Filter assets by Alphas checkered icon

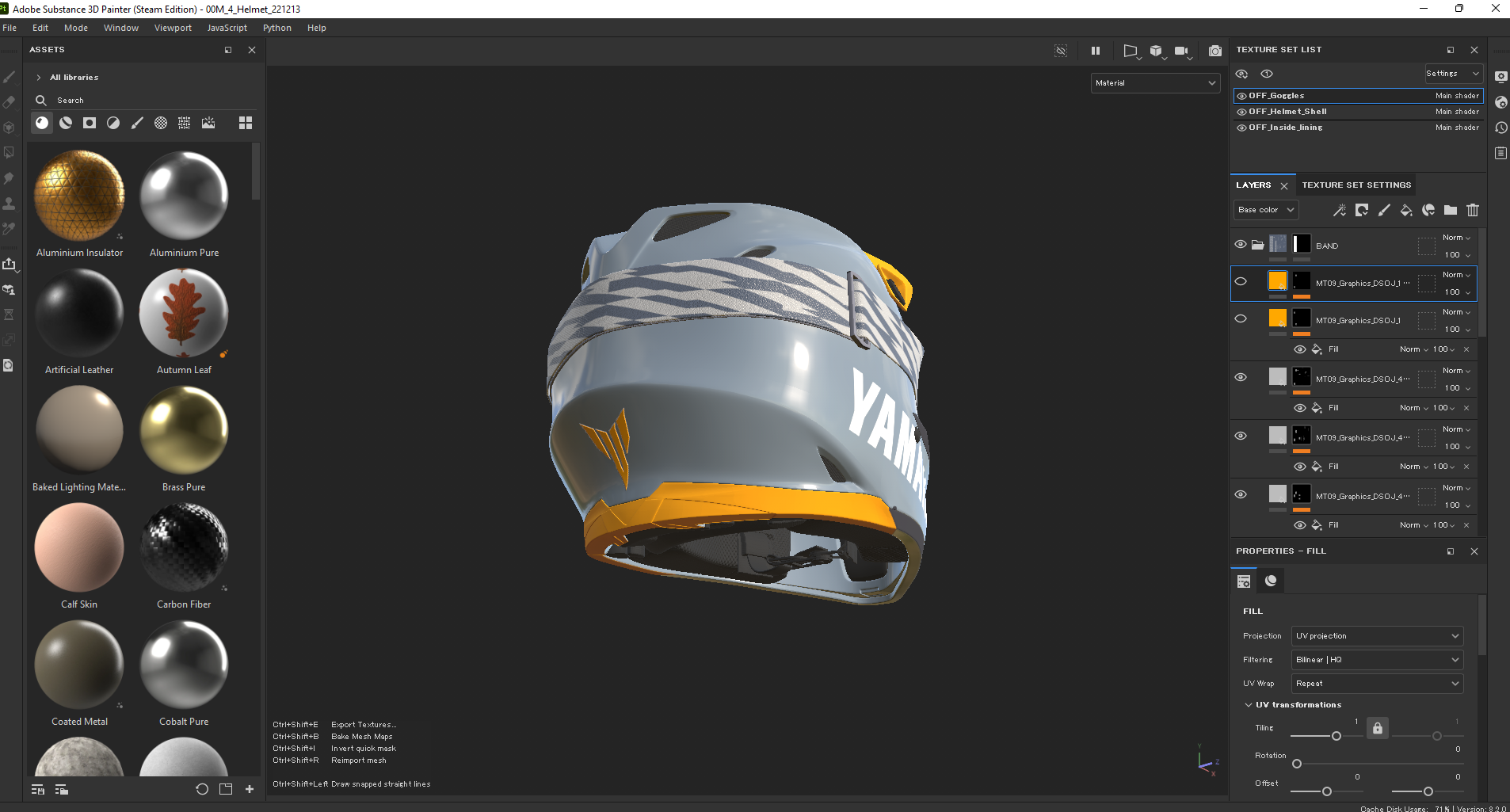pos(161,123)
